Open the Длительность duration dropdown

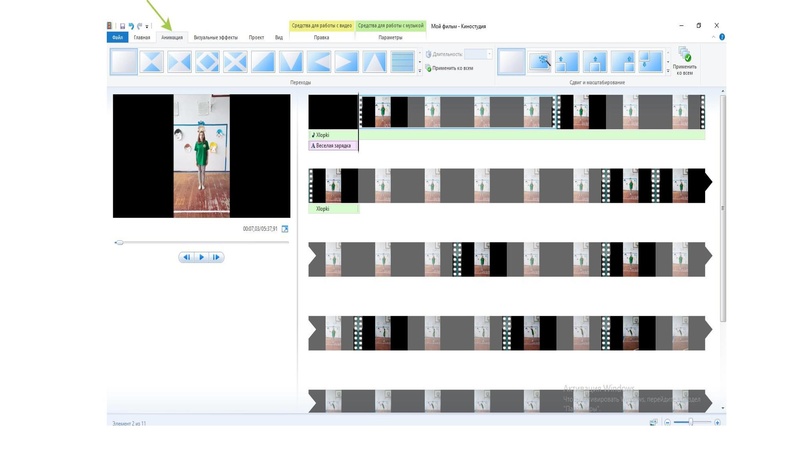[x=490, y=54]
